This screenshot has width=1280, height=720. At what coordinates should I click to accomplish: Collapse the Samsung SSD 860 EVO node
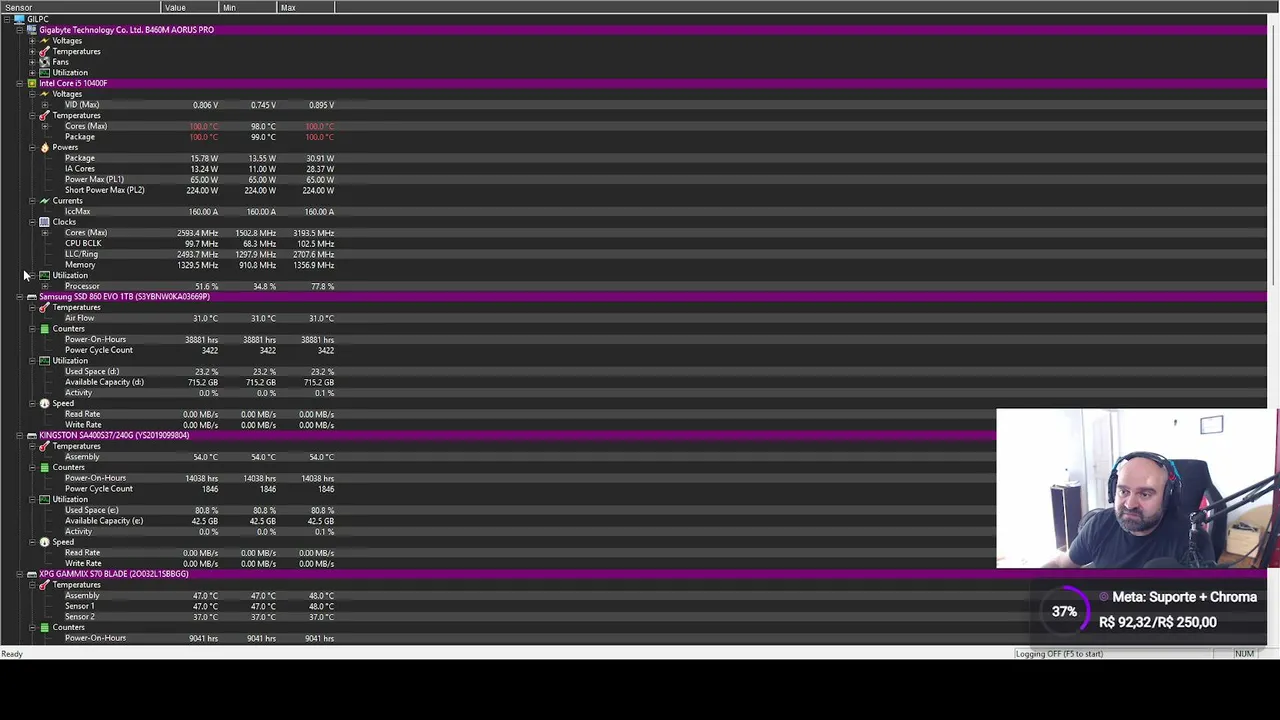(19, 297)
